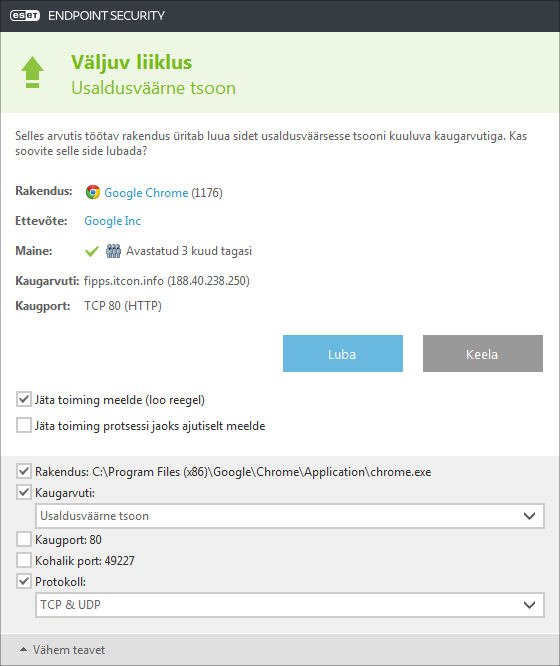The height and width of the screenshot is (666, 560).
Task: Click the ESET logo in title bar
Action: pyautogui.click(x=25, y=16)
